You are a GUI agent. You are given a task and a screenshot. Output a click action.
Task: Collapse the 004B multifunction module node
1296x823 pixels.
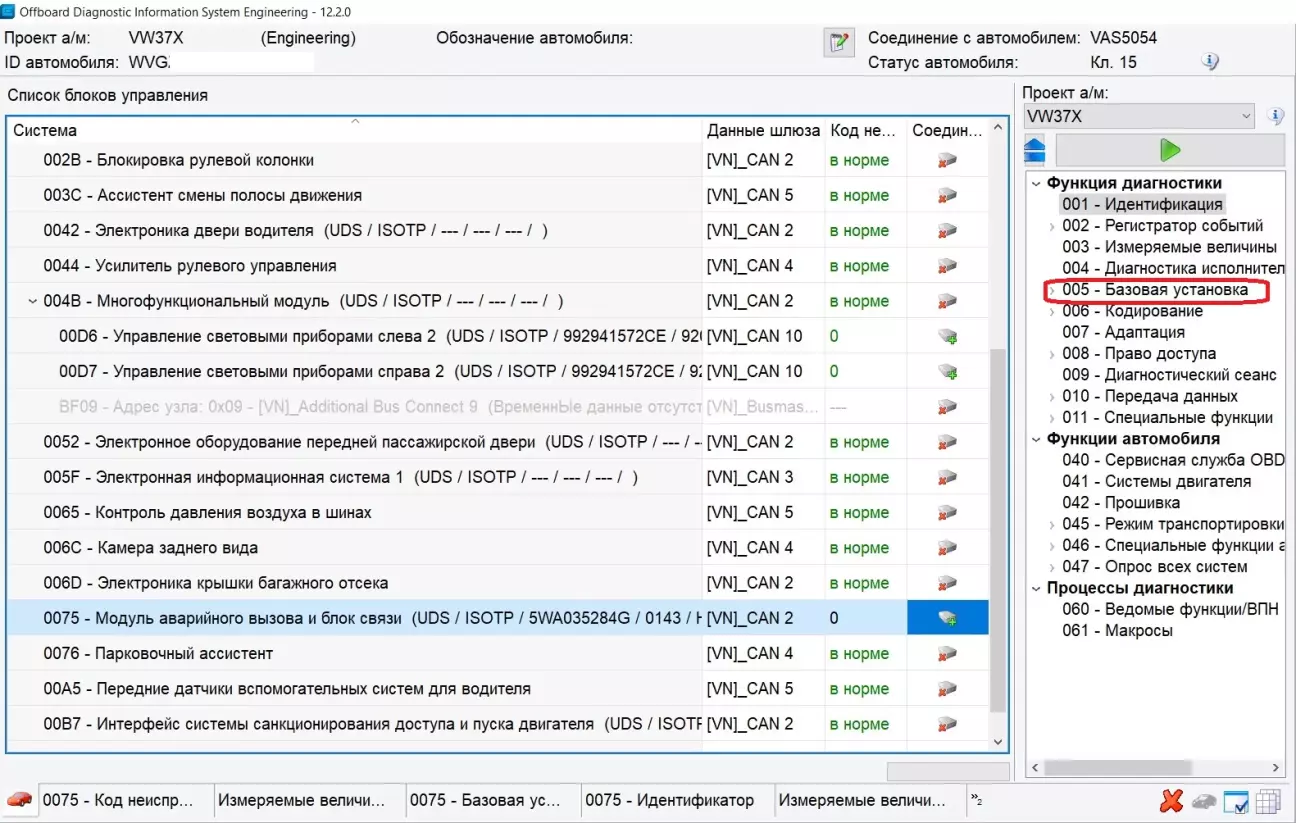pos(33,301)
